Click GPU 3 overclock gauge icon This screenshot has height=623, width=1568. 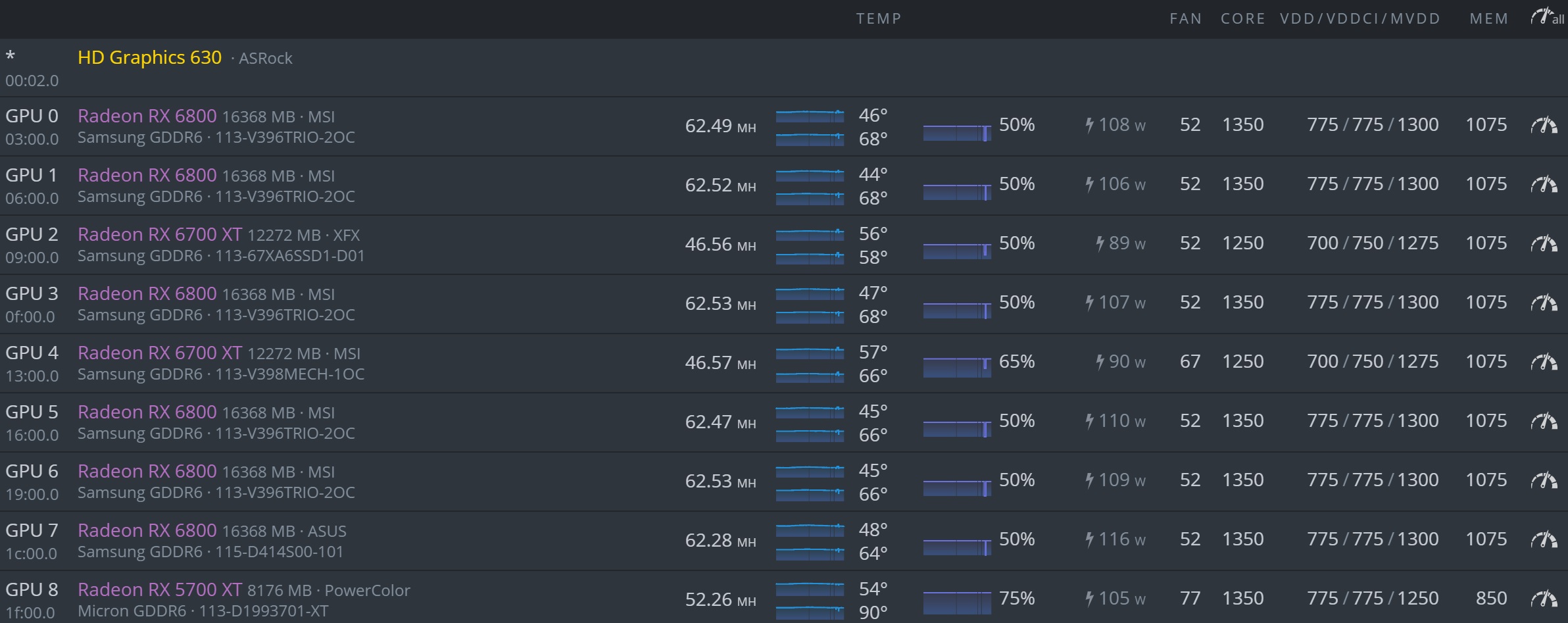tap(1544, 303)
